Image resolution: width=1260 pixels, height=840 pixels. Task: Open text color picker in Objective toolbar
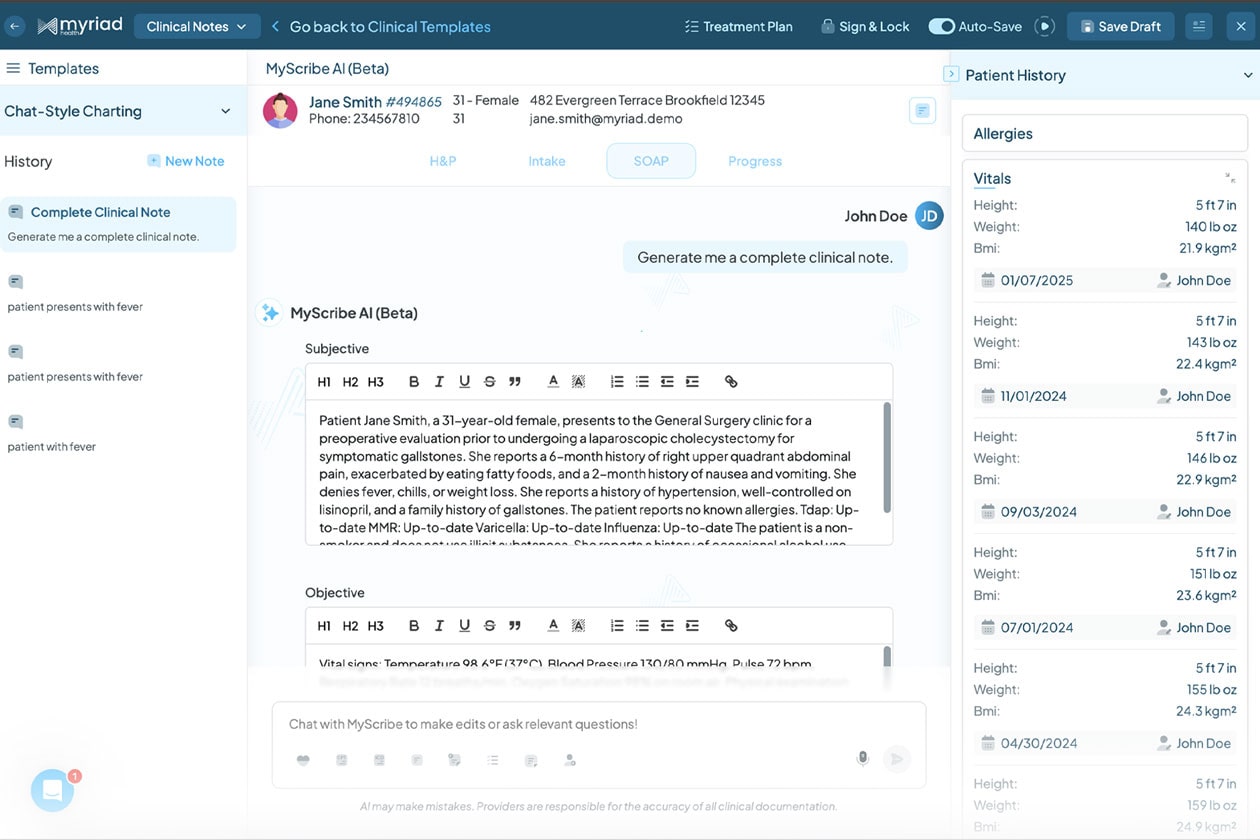tap(553, 626)
